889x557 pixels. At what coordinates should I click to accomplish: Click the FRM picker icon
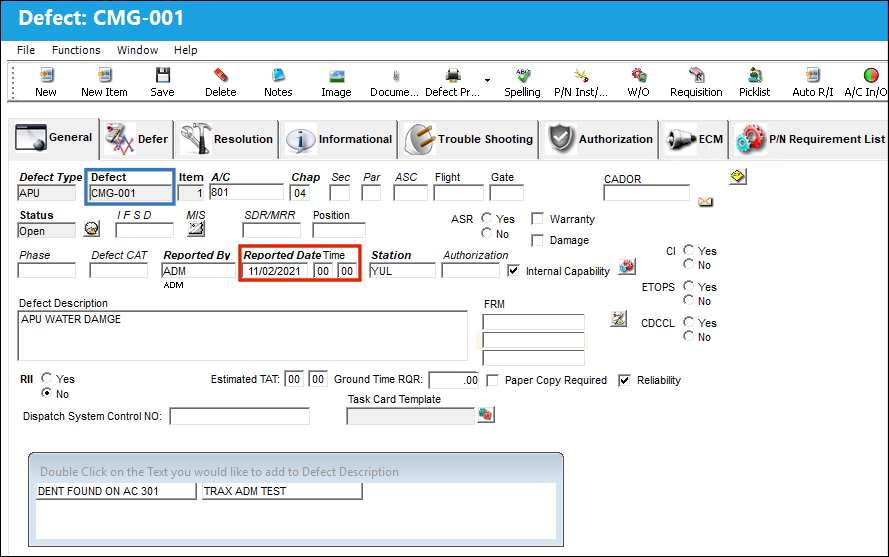tap(619, 318)
